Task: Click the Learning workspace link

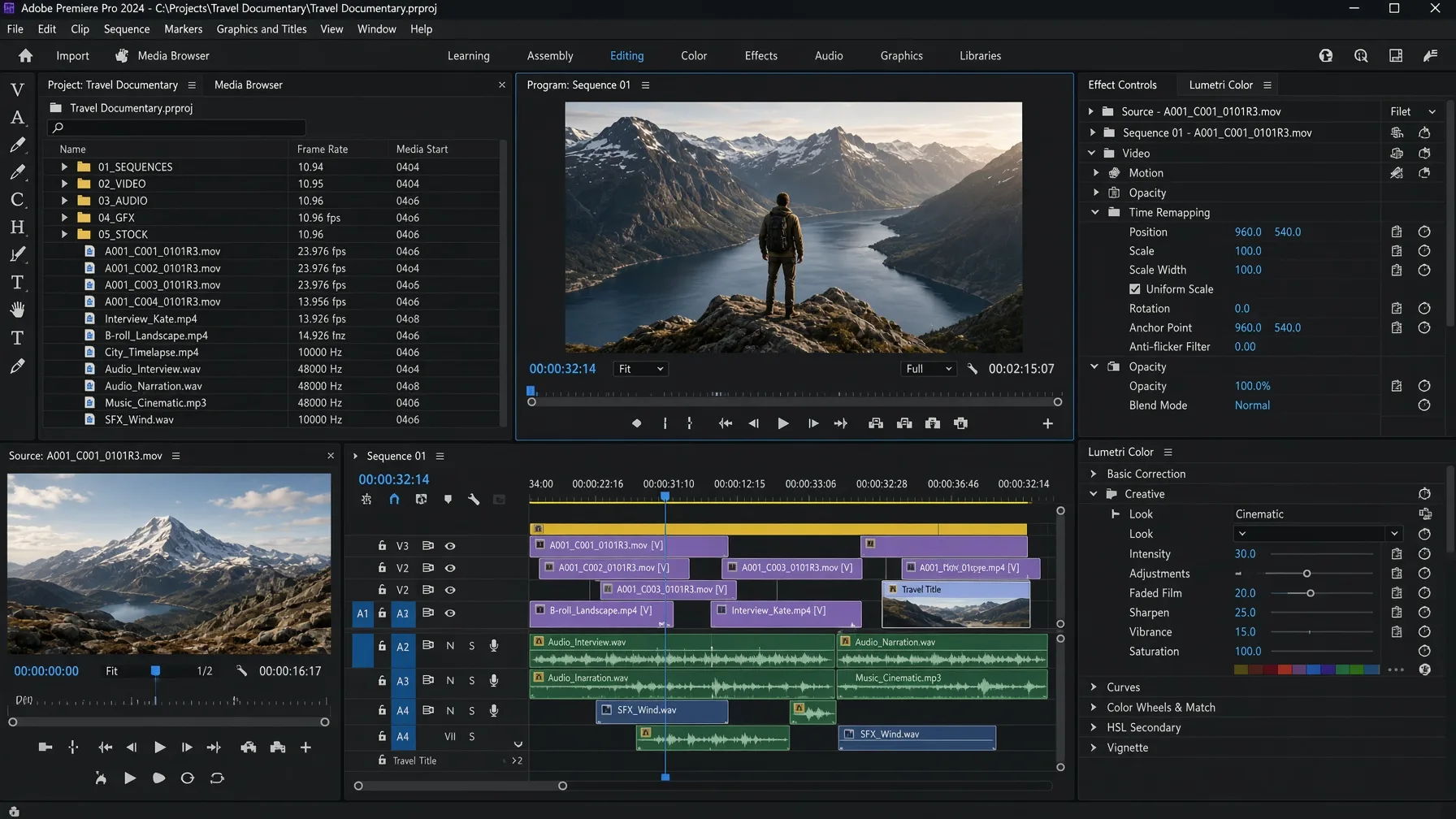Action: [469, 55]
